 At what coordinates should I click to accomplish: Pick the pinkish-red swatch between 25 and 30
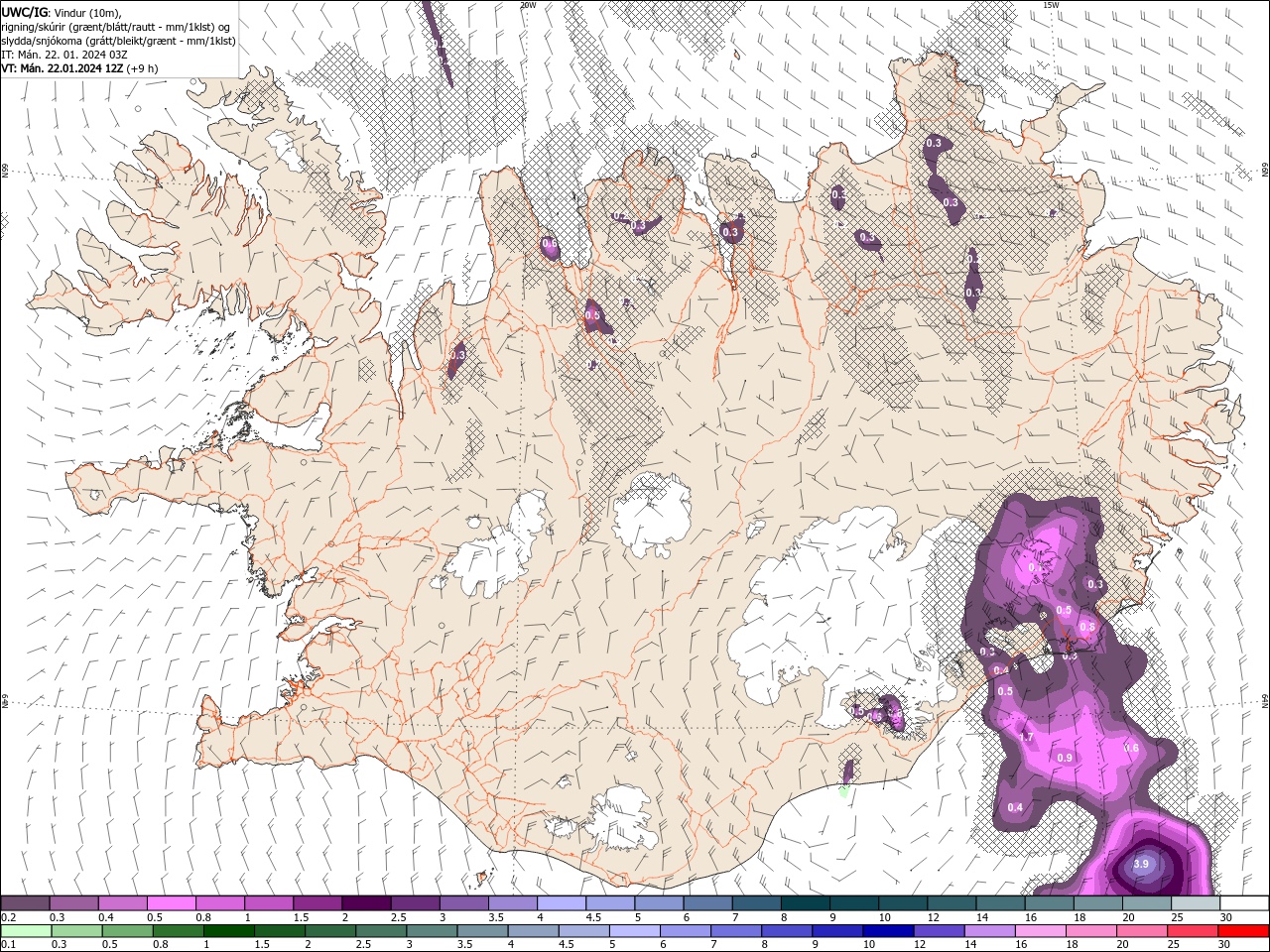[x=1194, y=930]
